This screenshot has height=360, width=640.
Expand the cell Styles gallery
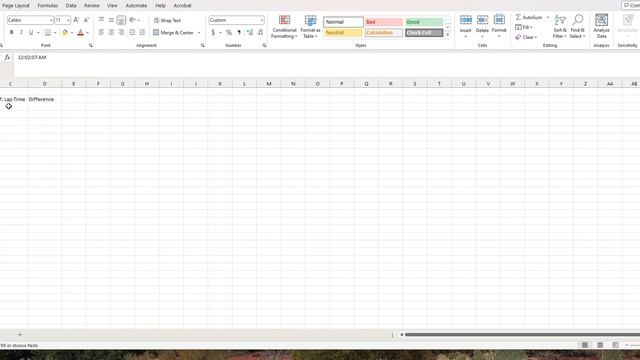pos(448,35)
